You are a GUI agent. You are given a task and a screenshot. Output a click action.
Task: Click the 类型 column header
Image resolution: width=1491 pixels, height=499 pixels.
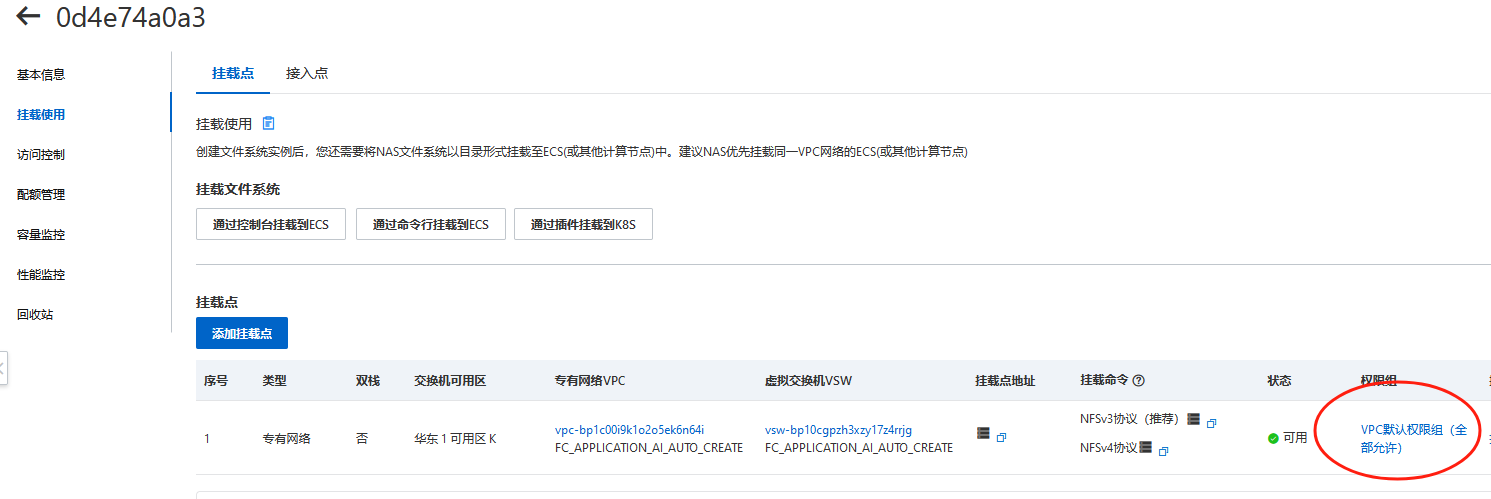click(x=274, y=381)
